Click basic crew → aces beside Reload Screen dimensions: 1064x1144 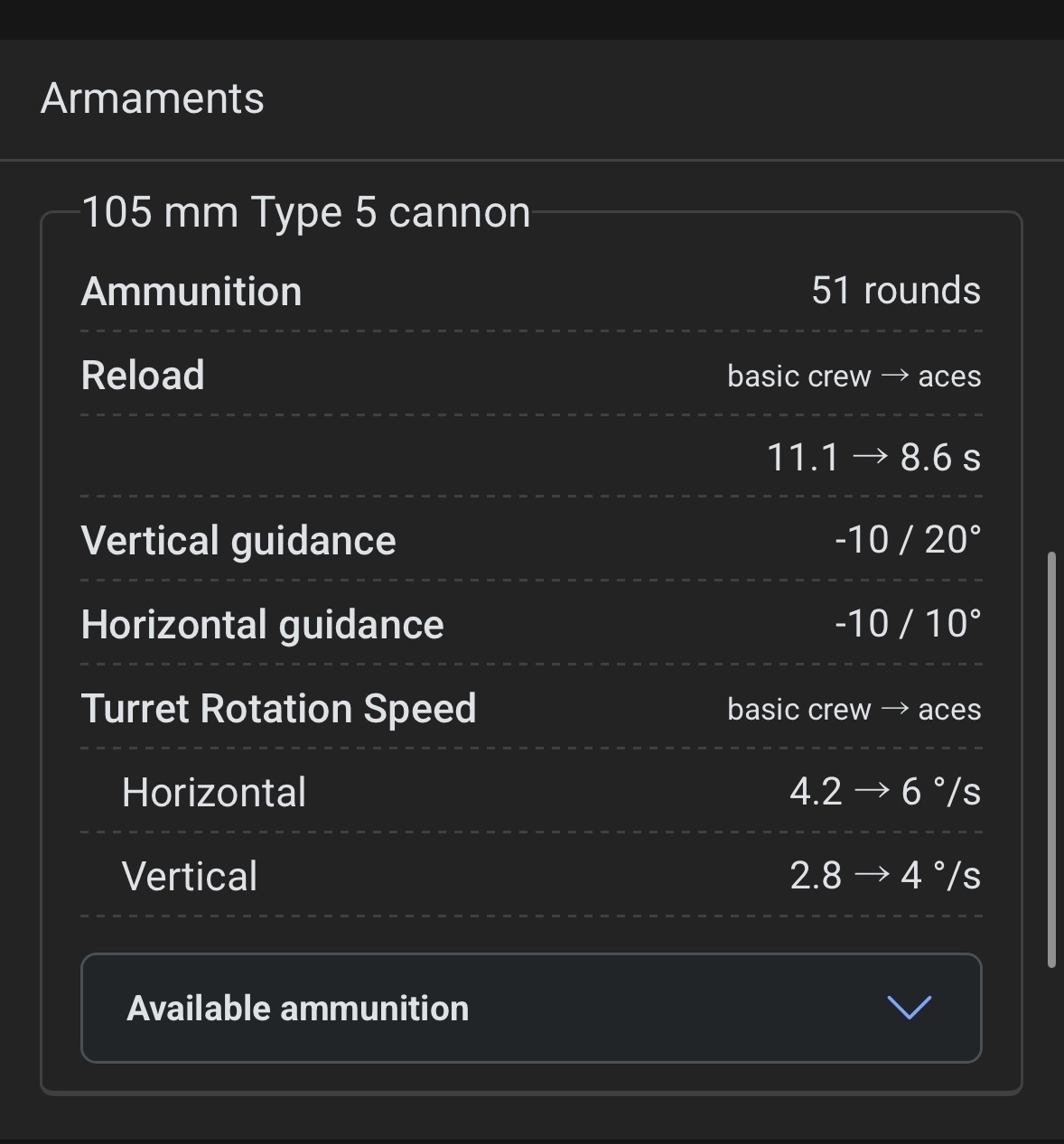(x=854, y=377)
